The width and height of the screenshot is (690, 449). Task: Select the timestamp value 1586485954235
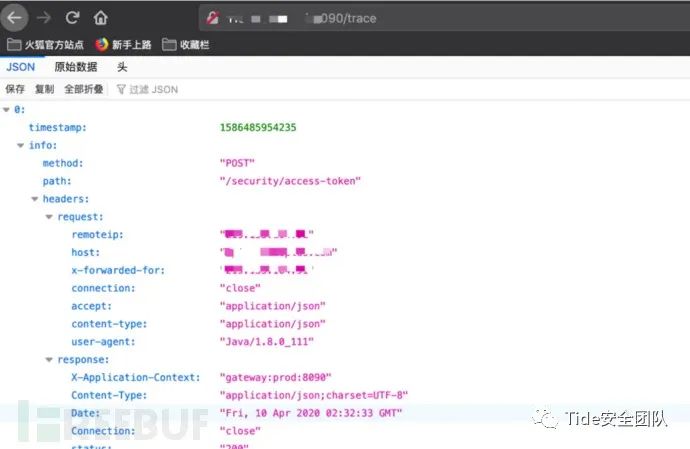258,128
